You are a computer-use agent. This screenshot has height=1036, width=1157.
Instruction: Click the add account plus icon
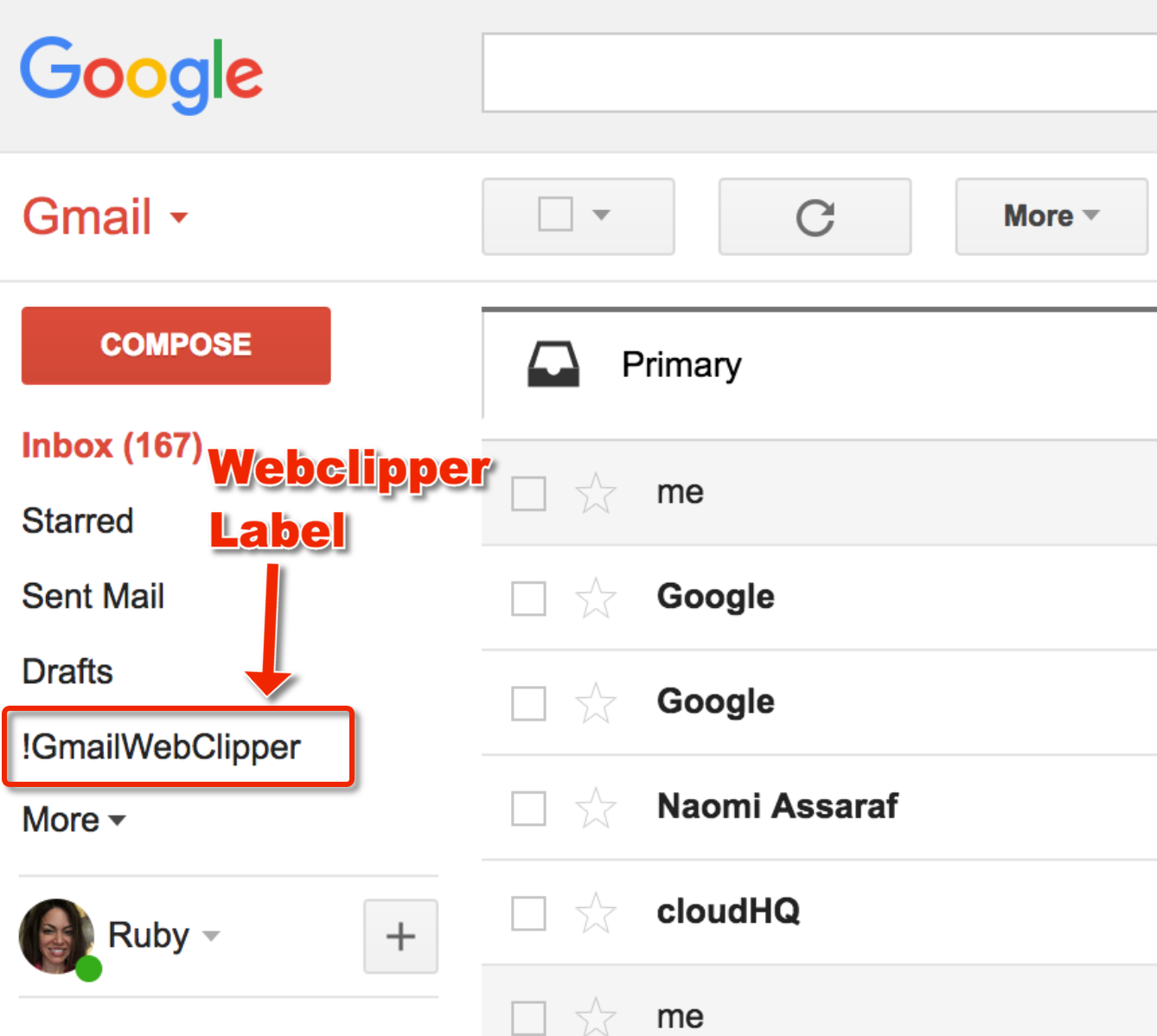pyautogui.click(x=400, y=936)
